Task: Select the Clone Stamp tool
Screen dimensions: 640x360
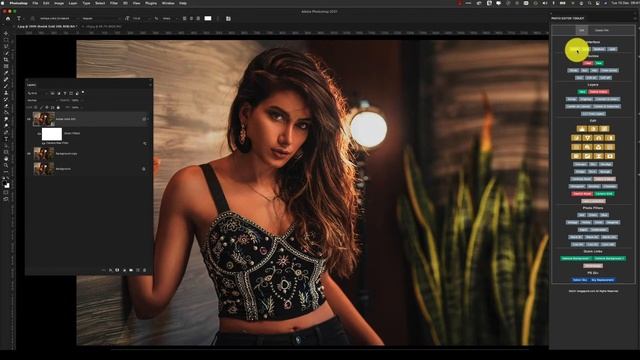Action: [x=6, y=93]
